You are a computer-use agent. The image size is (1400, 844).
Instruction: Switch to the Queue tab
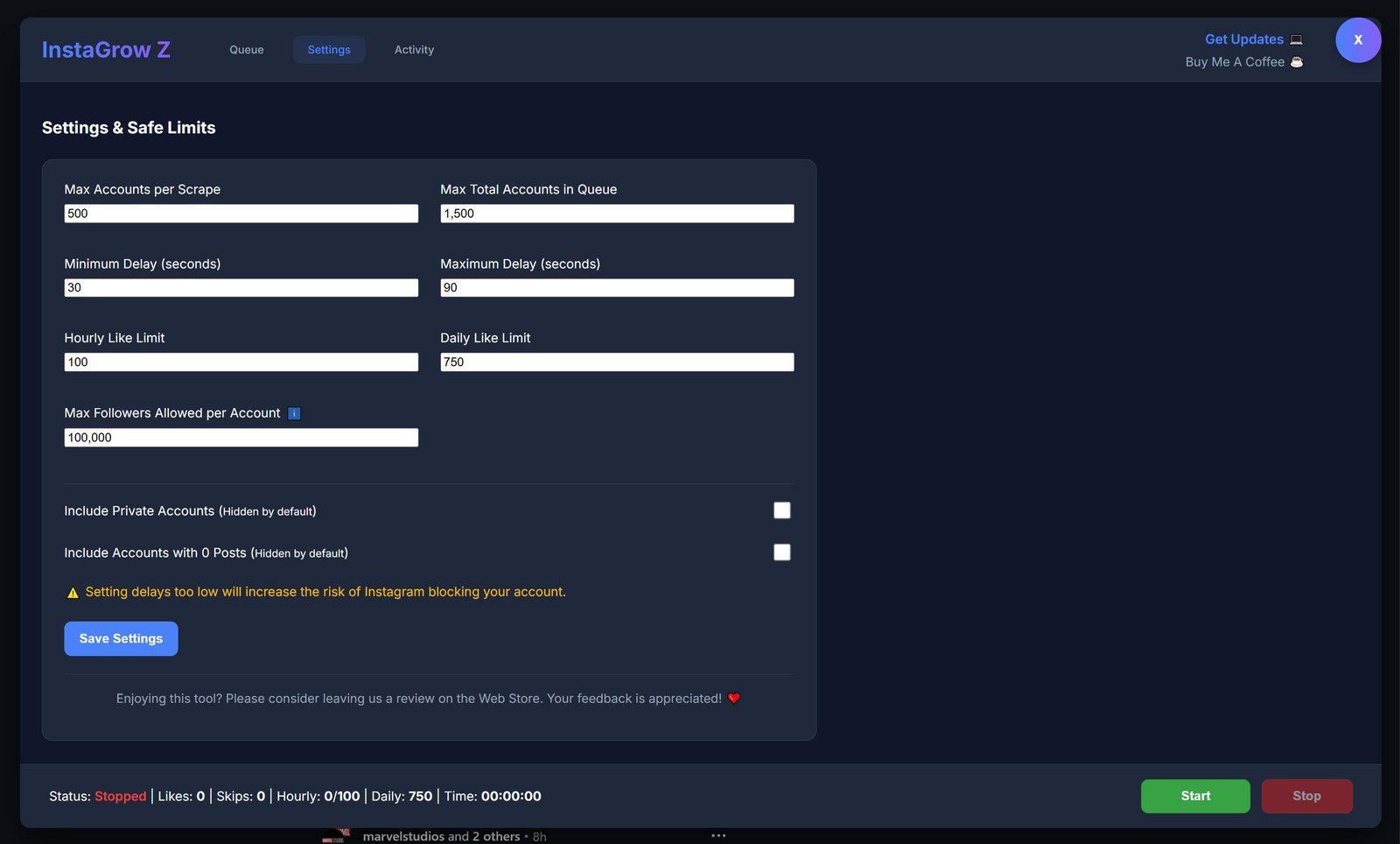tap(246, 49)
